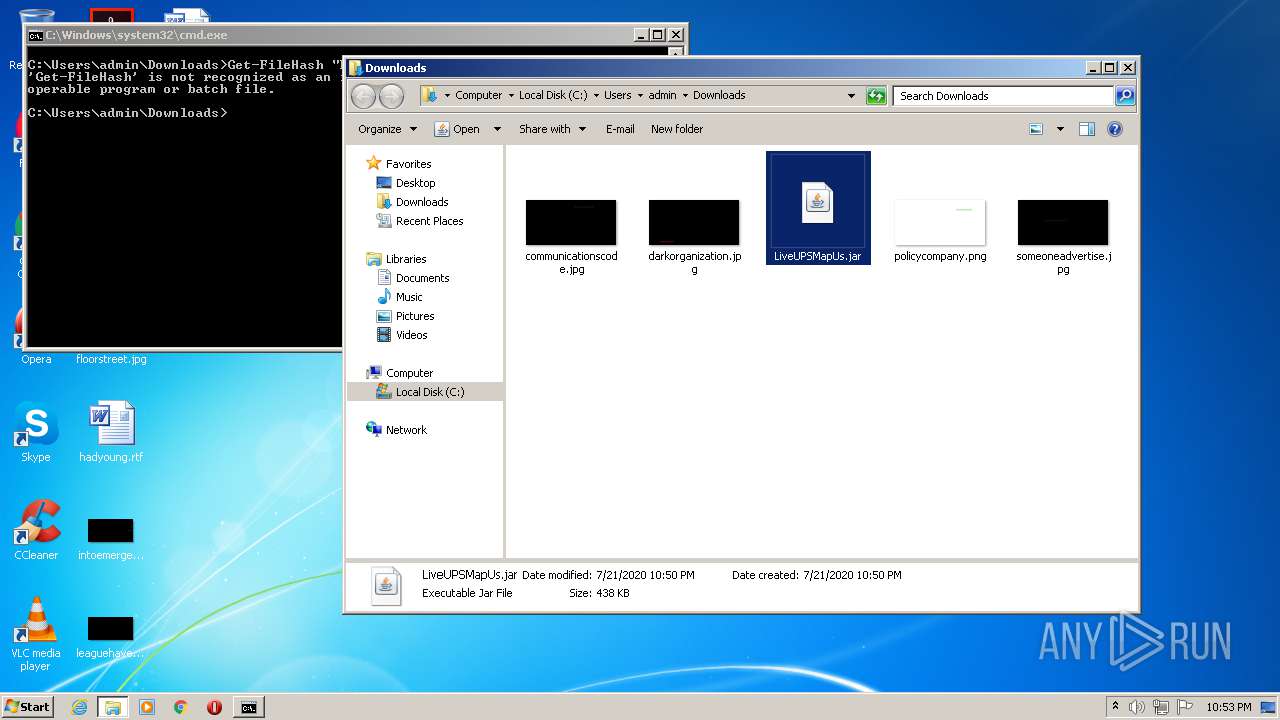Viewport: 1280px width, 720px height.
Task: Click the Start button
Action: click(x=28, y=707)
